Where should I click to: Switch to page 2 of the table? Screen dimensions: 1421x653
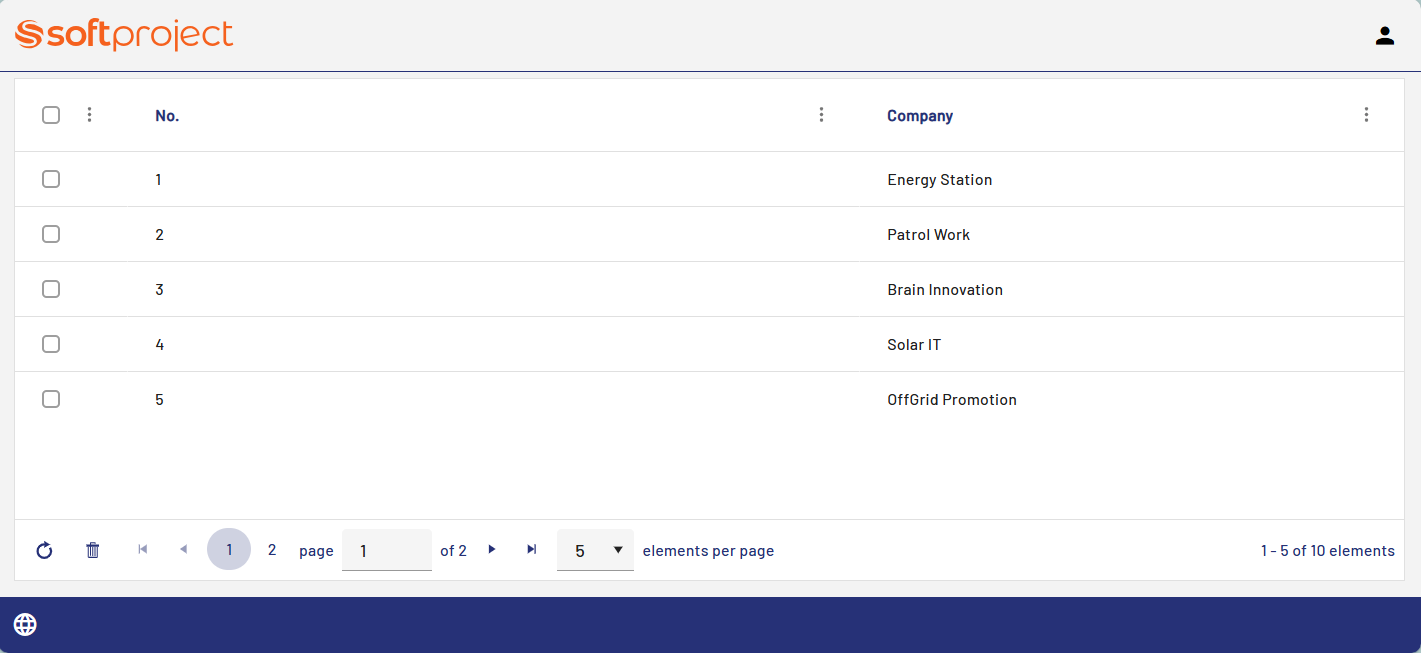click(272, 549)
